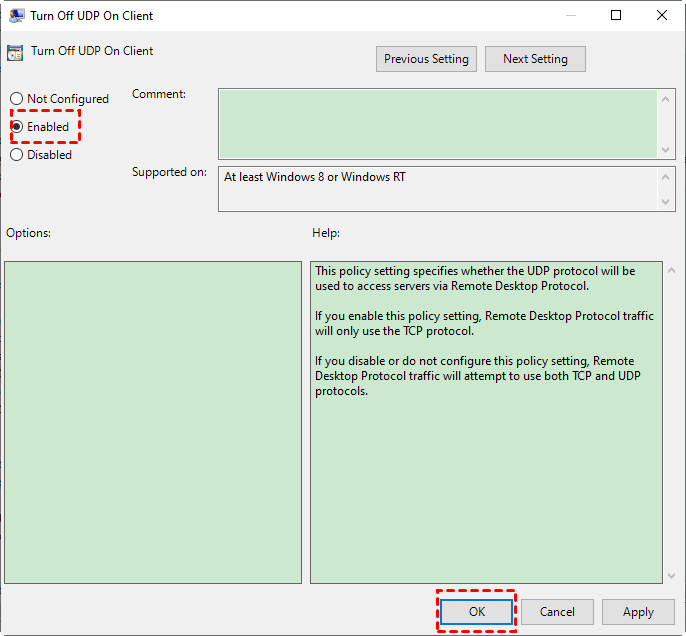This screenshot has height=636, width=686.
Task: Click the Comment box scroll down arrow
Action: tap(667, 149)
